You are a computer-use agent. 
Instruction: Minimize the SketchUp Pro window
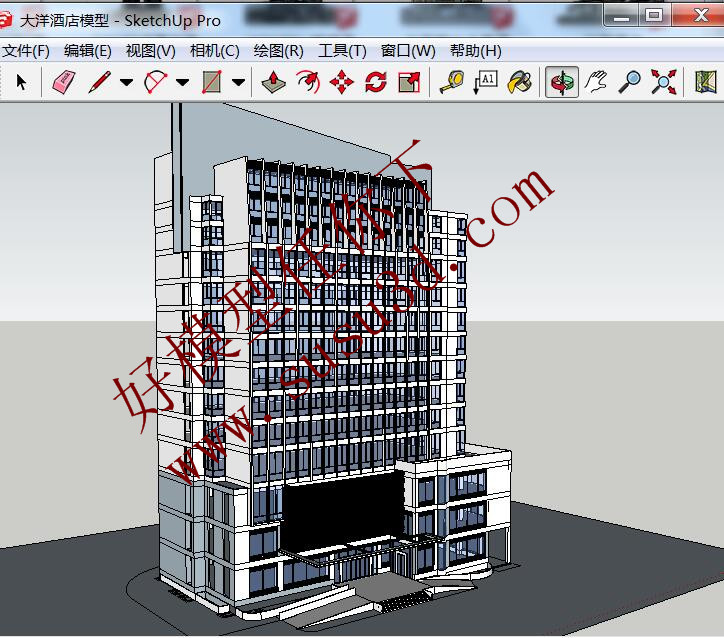[621, 16]
